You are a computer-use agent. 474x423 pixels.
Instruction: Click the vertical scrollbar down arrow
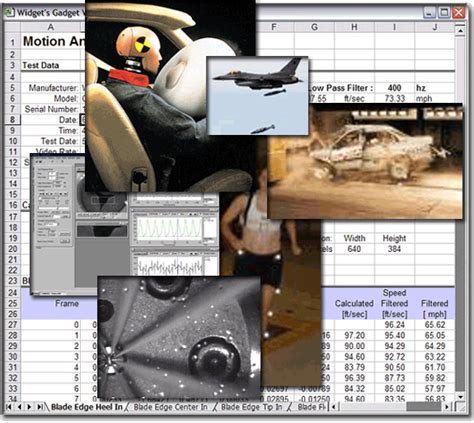[x=460, y=397]
